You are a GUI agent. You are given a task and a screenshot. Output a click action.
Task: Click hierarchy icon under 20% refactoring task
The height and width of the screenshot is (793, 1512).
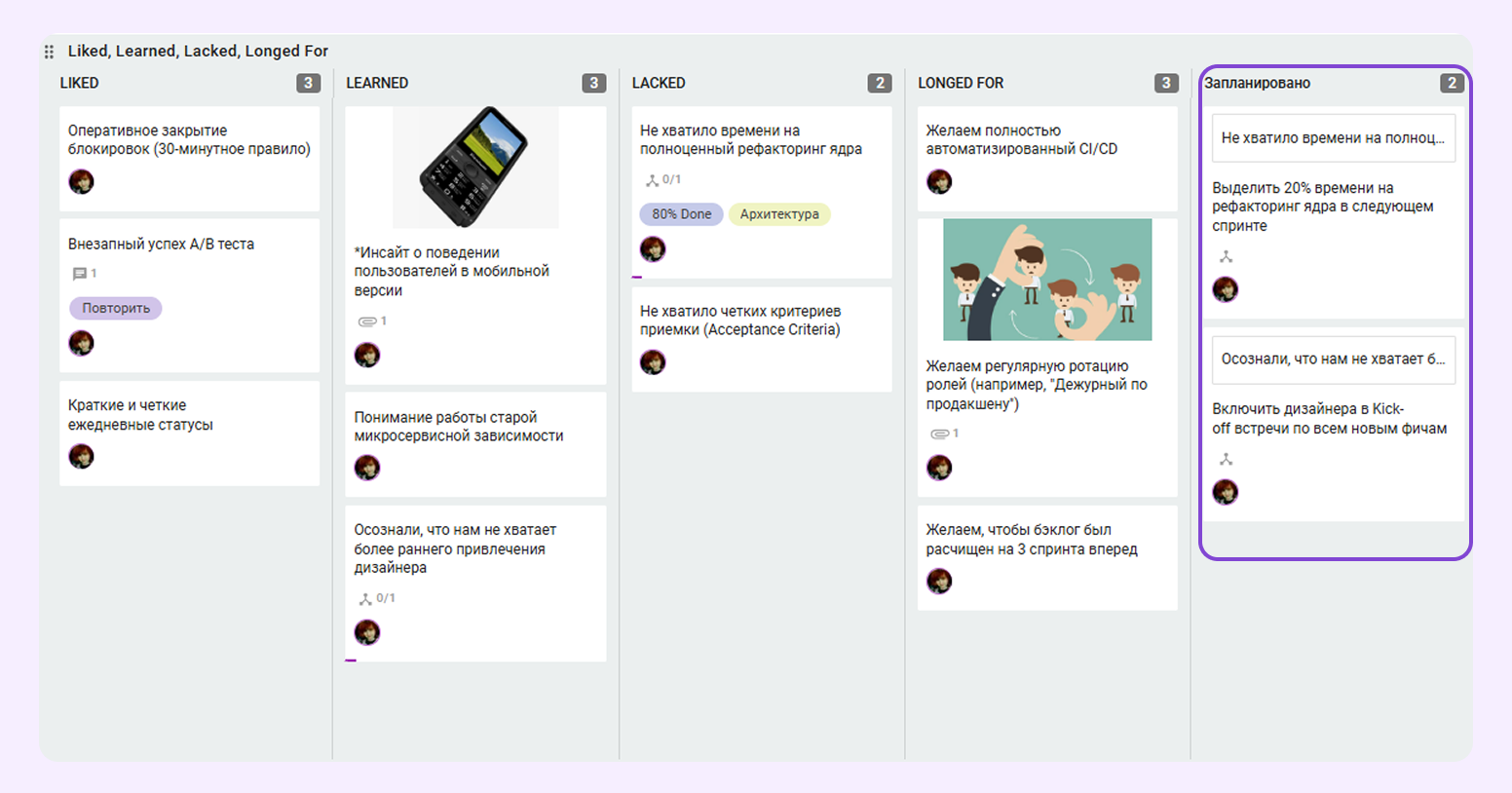(x=1226, y=257)
